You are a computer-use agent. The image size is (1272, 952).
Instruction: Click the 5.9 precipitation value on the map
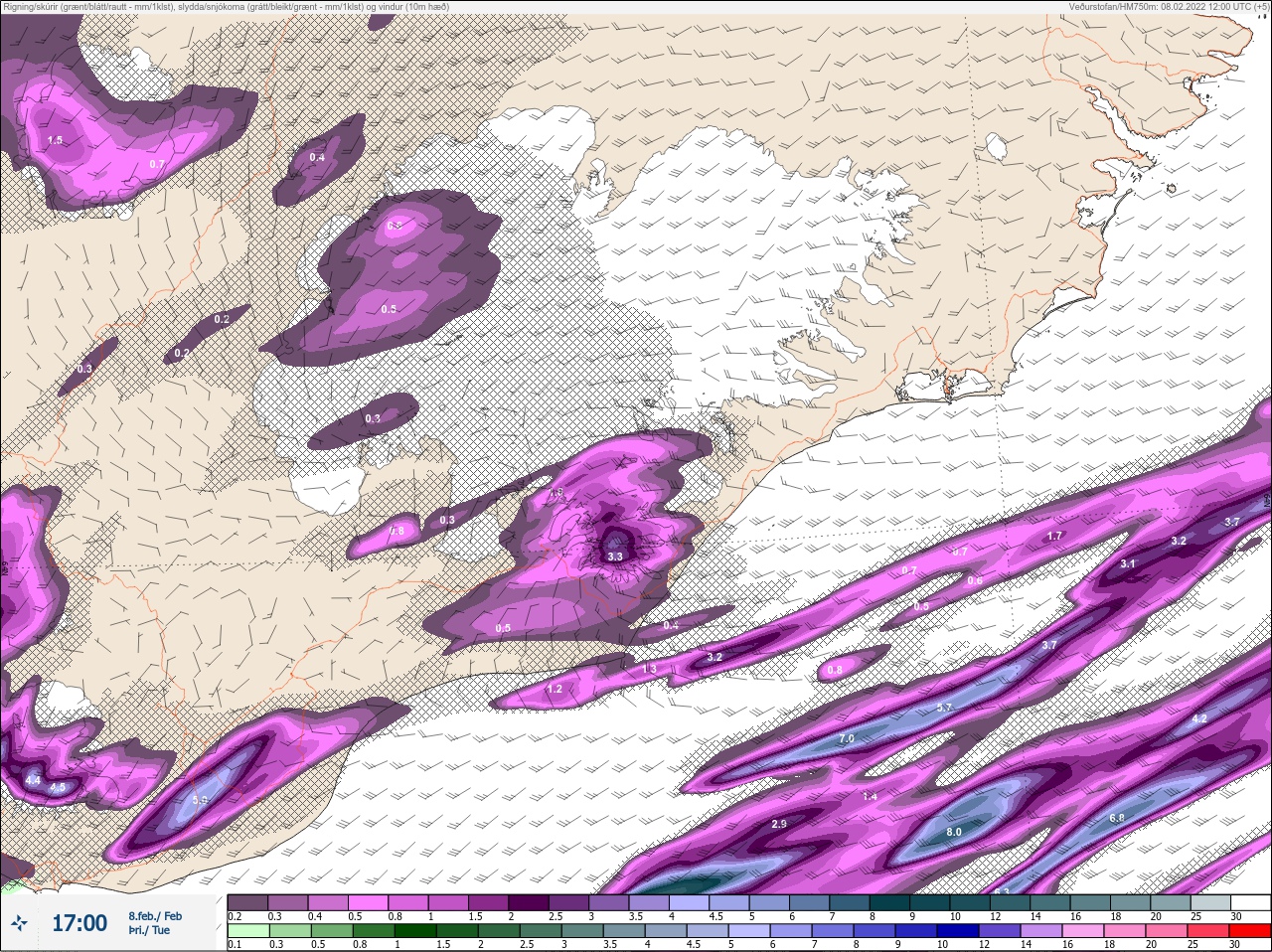(x=200, y=800)
